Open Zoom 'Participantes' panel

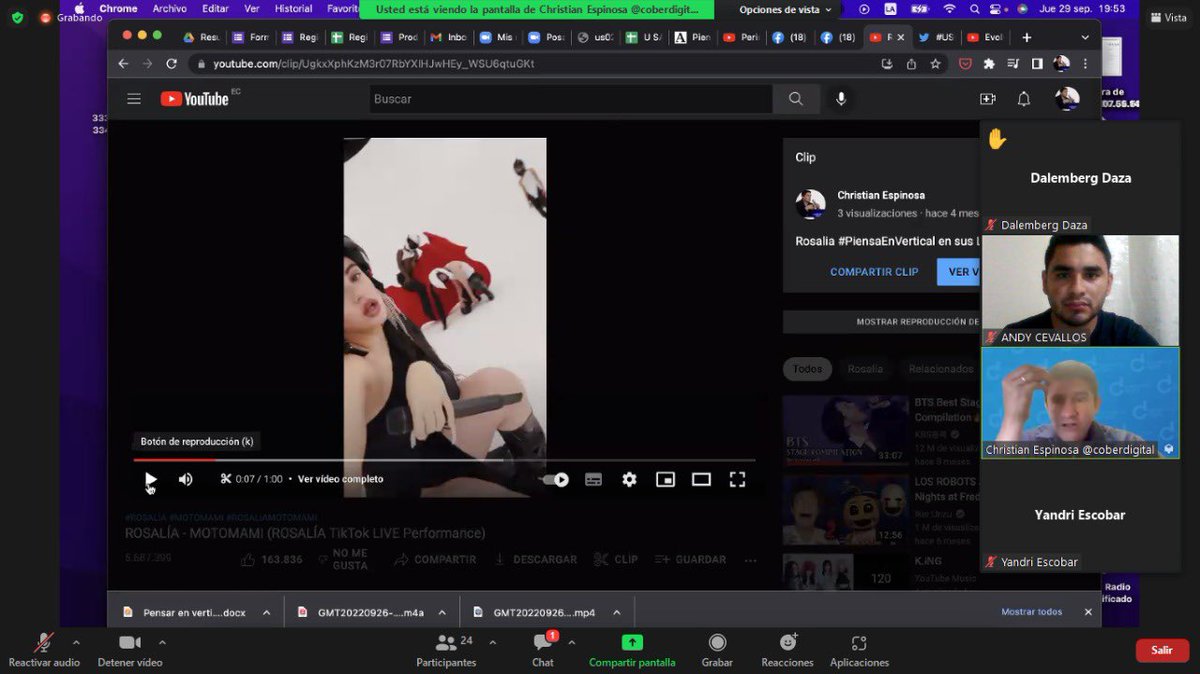point(447,649)
